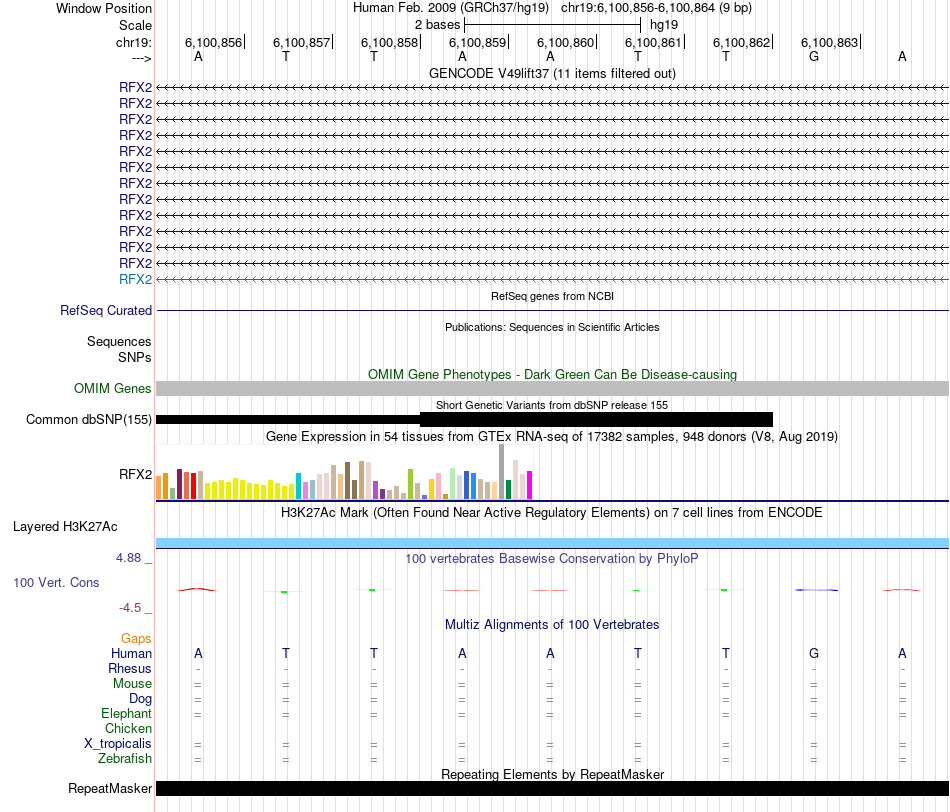Screen dimensions: 950x812
Task: Click the "Elephant" alignment row label
Action: click(126, 713)
